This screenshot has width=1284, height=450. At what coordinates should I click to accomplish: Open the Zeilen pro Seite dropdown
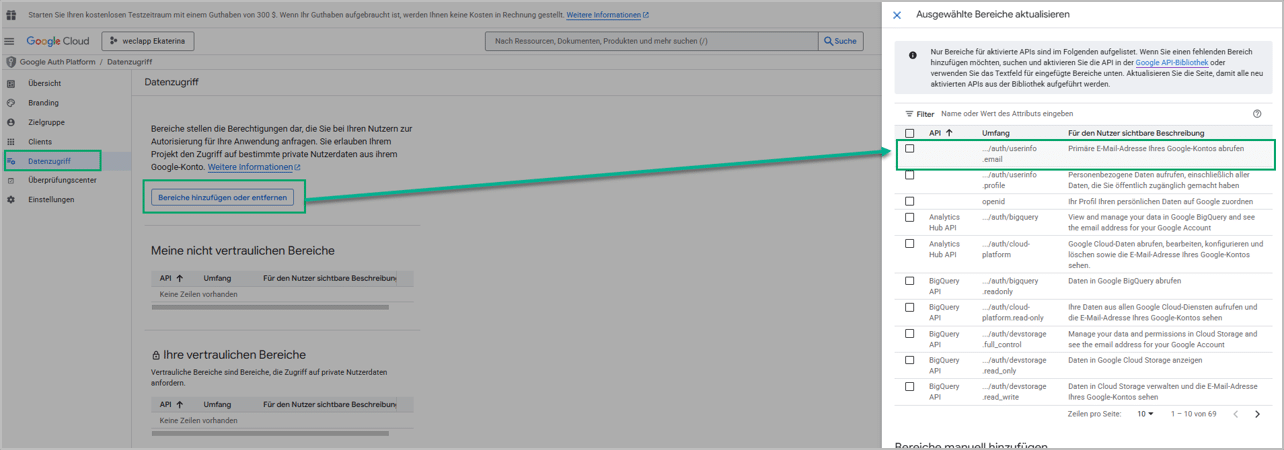1145,414
